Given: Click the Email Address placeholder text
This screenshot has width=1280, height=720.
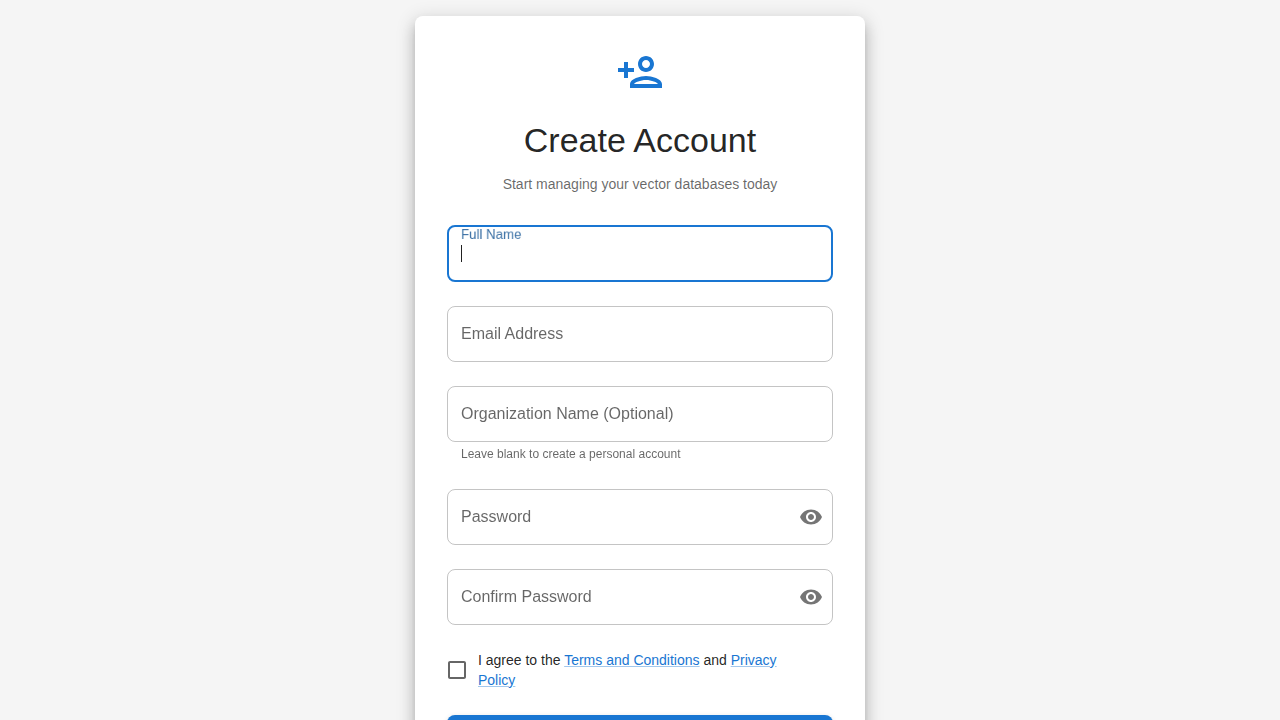Looking at the screenshot, I should (x=511, y=334).
